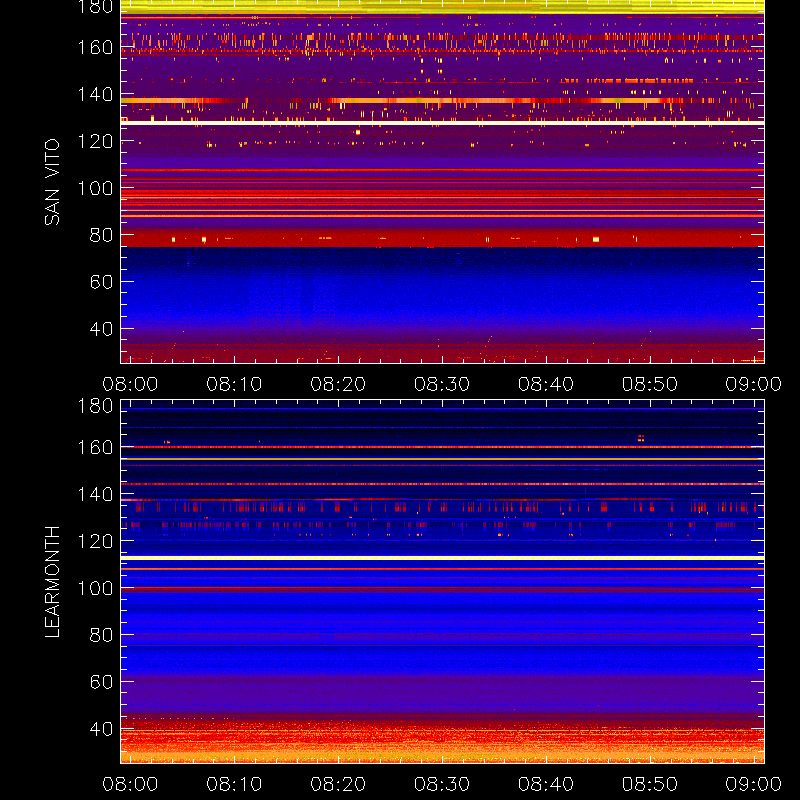800x800 pixels.
Task: Select 08:50 time label under Learmonth plot
Action: tap(649, 784)
